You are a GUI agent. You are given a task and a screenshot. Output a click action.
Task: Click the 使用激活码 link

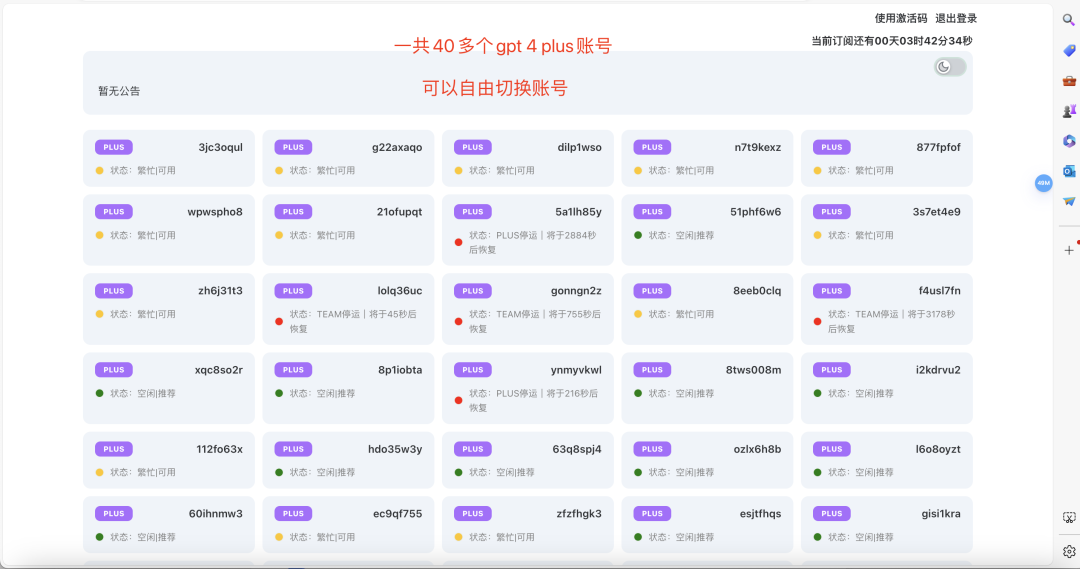click(x=900, y=19)
